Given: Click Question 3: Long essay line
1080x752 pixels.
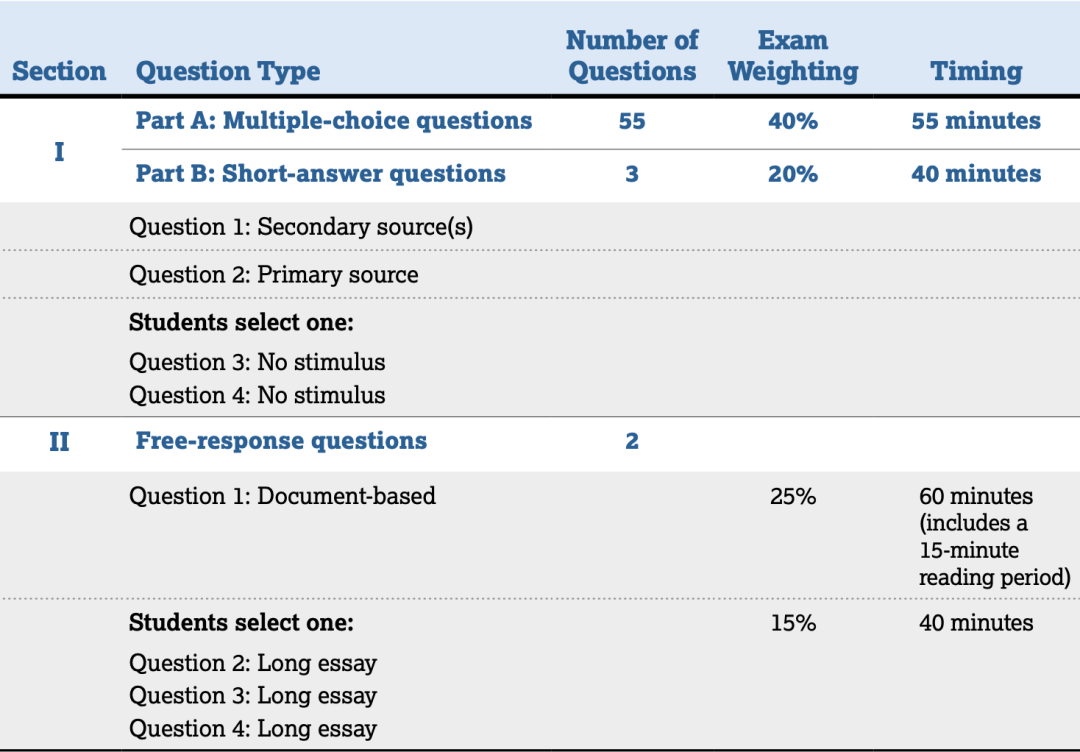Looking at the screenshot, I should 253,696.
